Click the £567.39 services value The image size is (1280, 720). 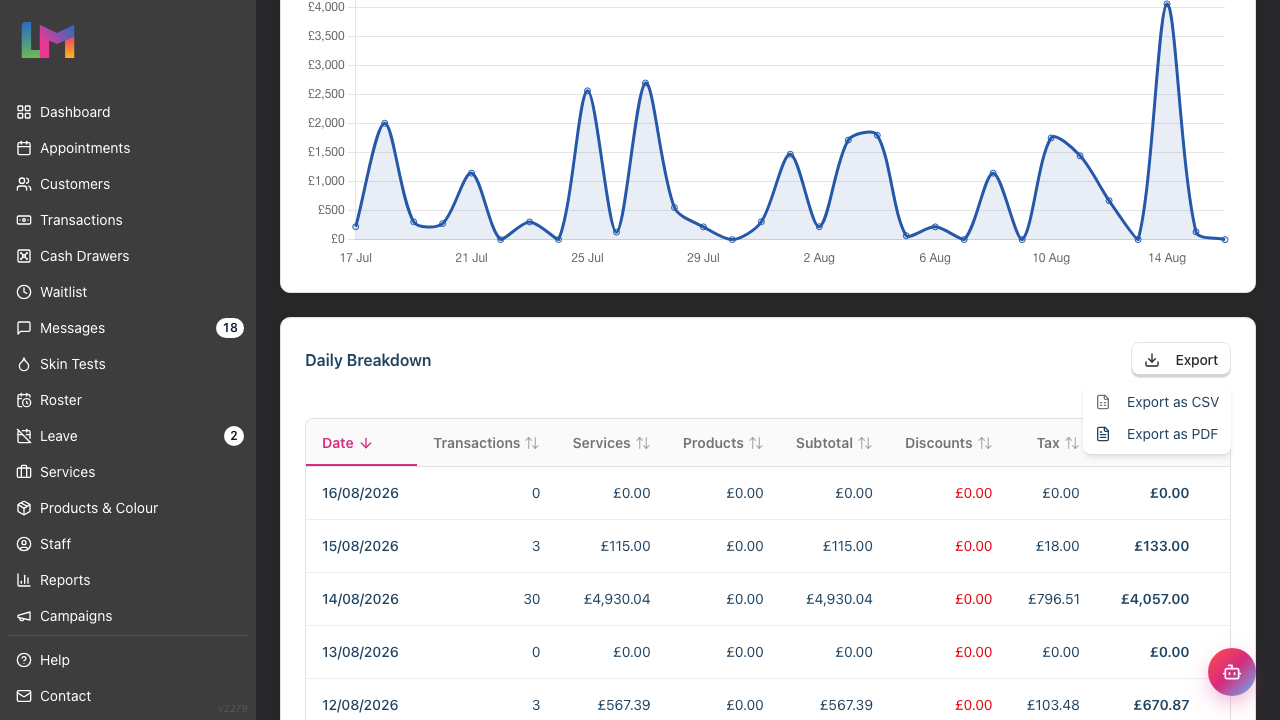pyautogui.click(x=624, y=705)
